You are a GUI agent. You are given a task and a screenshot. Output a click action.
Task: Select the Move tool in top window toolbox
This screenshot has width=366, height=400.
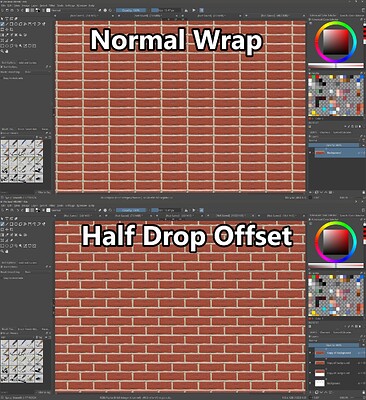pyautogui.click(x=7, y=29)
